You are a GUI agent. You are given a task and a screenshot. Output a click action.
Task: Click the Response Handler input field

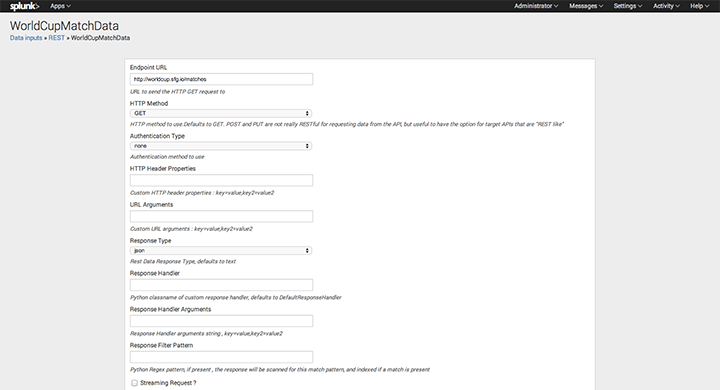pyautogui.click(x=221, y=285)
